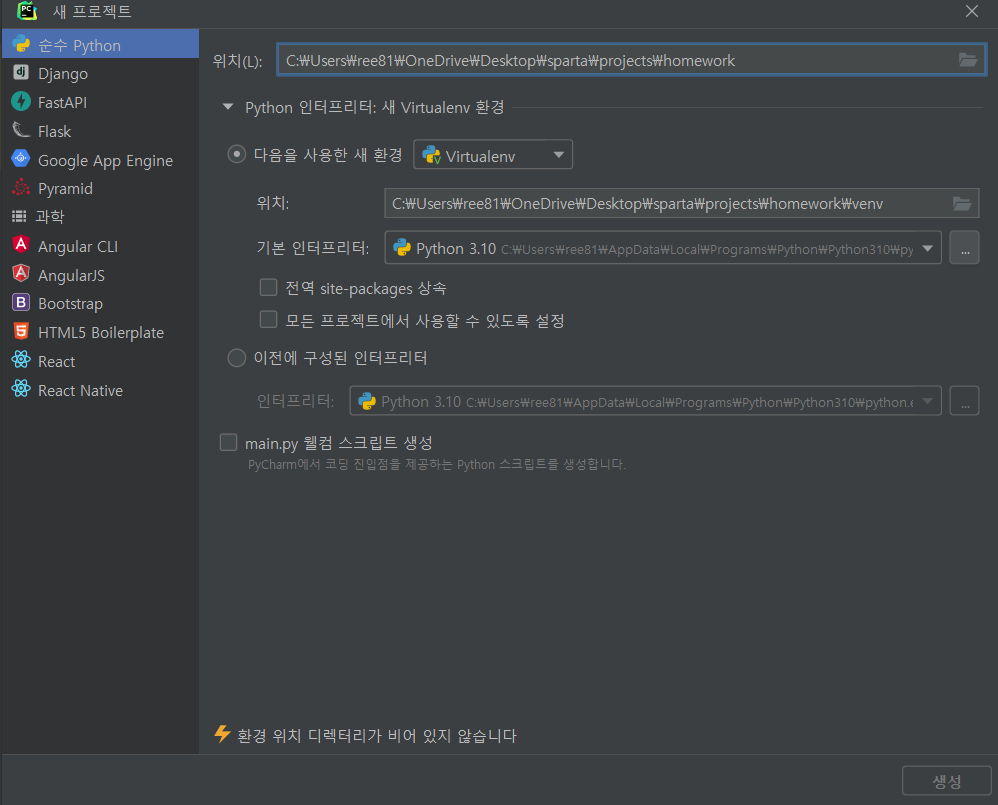Select the Pyramid project type
Viewport: 998px width, 805px height.
pos(101,188)
